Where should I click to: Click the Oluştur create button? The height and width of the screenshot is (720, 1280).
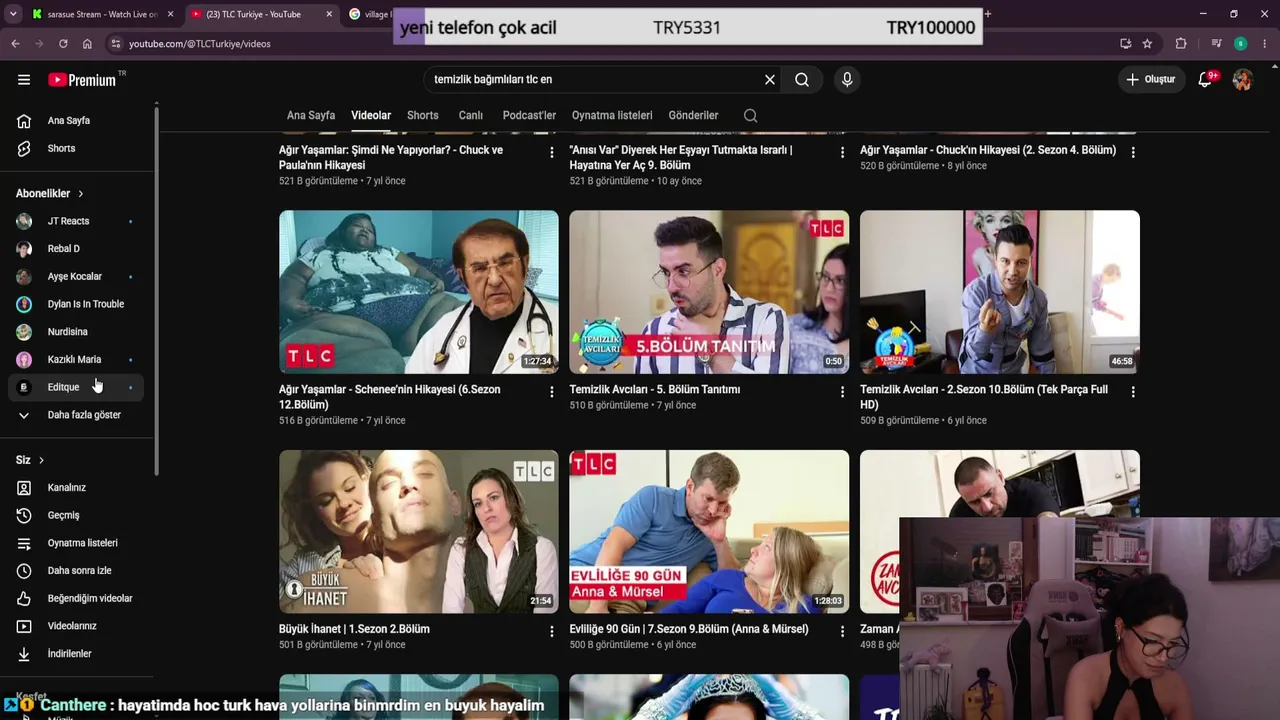(x=1150, y=80)
